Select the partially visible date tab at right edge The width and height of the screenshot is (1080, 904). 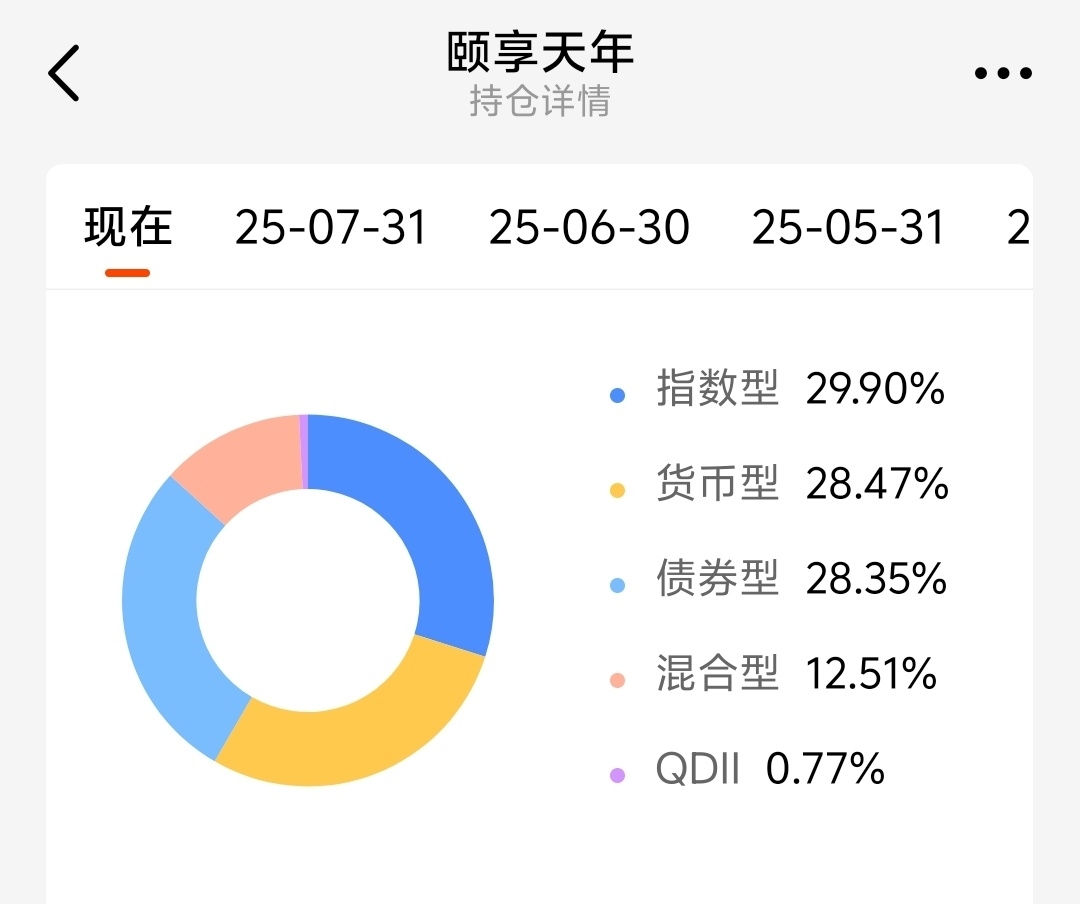1019,227
